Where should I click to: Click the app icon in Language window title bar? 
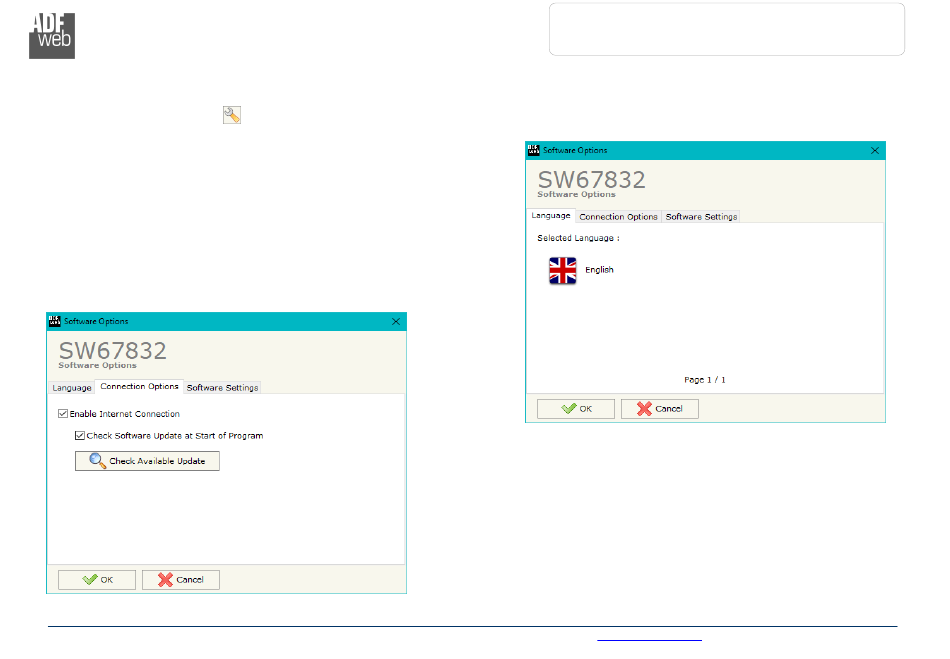pos(534,150)
